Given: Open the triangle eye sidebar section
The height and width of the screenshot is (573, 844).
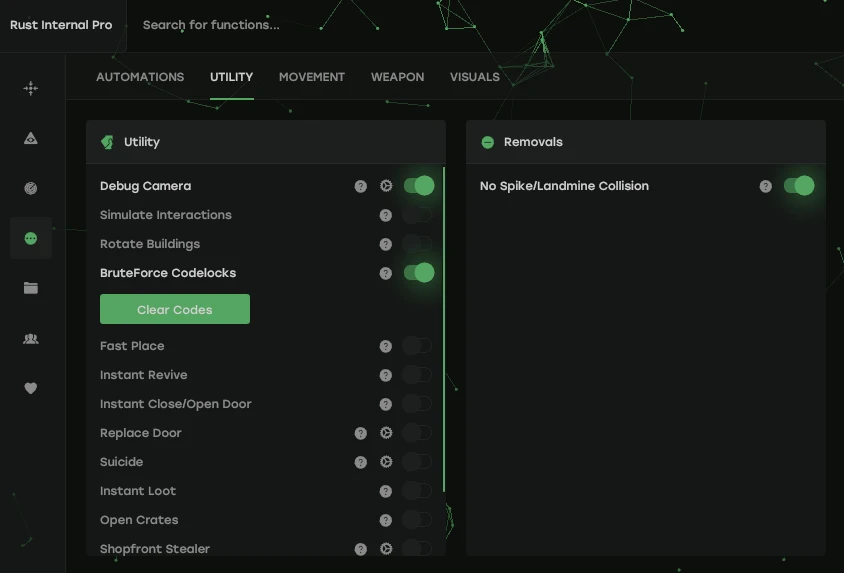Looking at the screenshot, I should [31, 138].
